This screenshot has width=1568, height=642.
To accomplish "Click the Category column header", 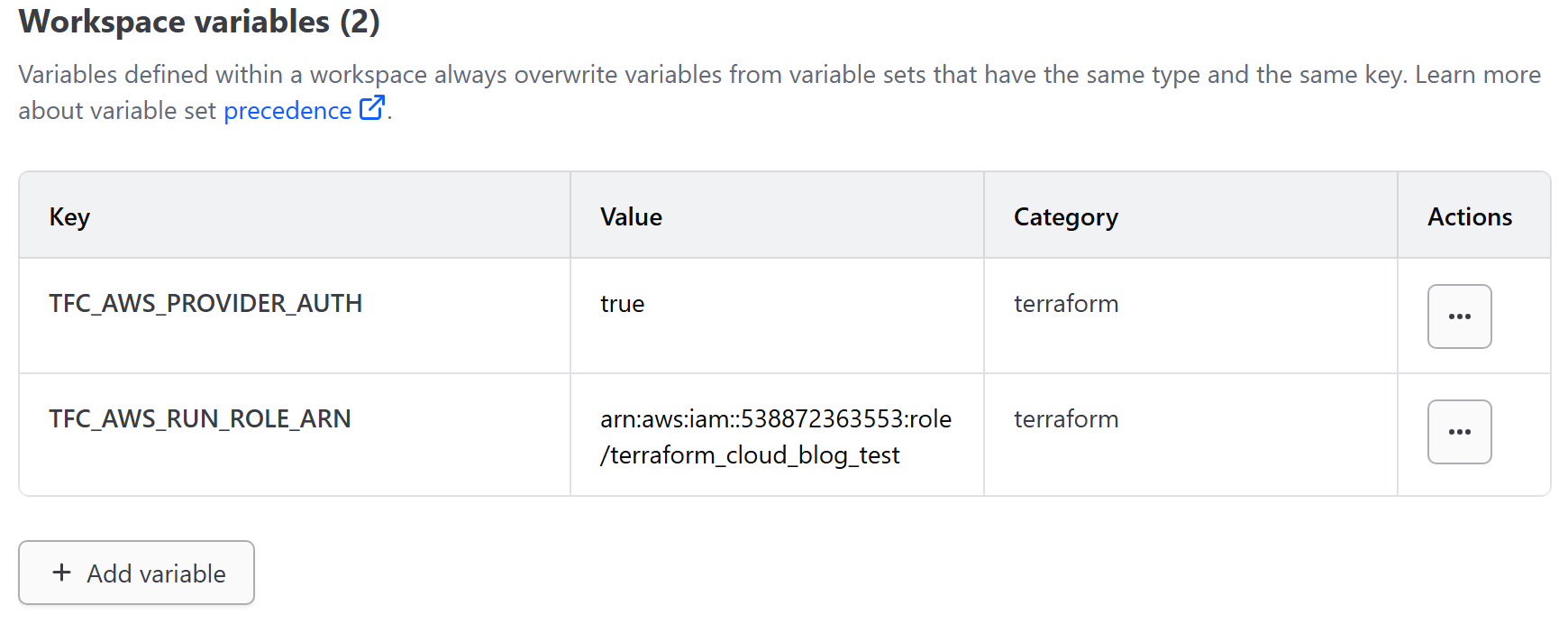I will click(x=1065, y=217).
